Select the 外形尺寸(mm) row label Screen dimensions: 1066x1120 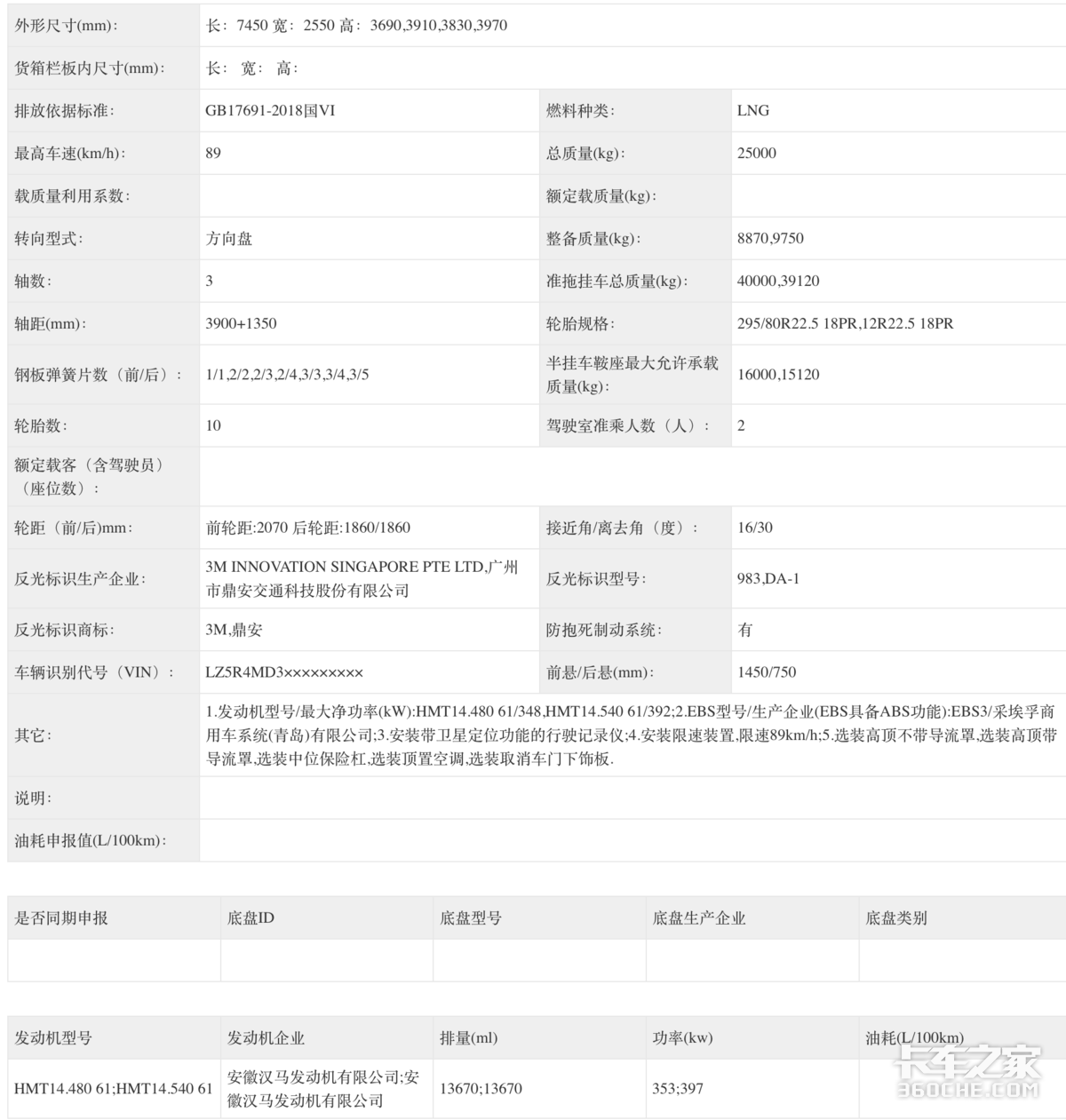(62, 25)
